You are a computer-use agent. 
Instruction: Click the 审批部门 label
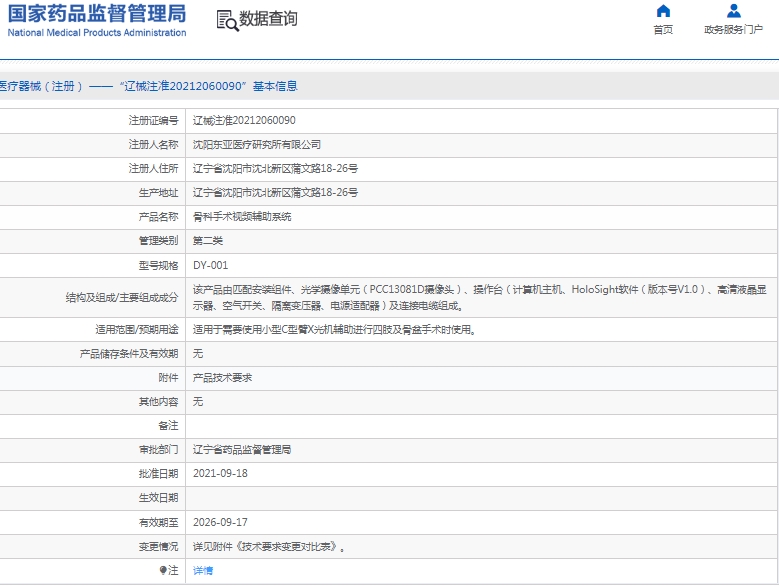coord(158,449)
